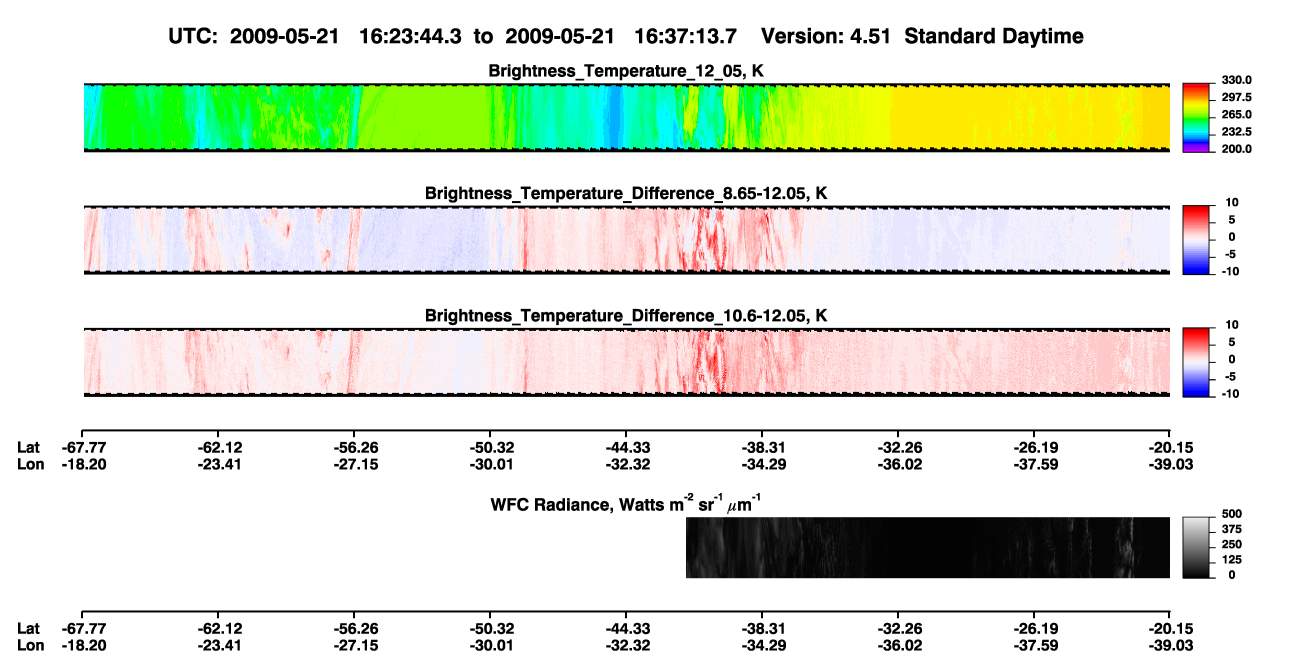Click the WFC Radiance panel title
The image size is (1300, 667).
pyautogui.click(x=626, y=503)
